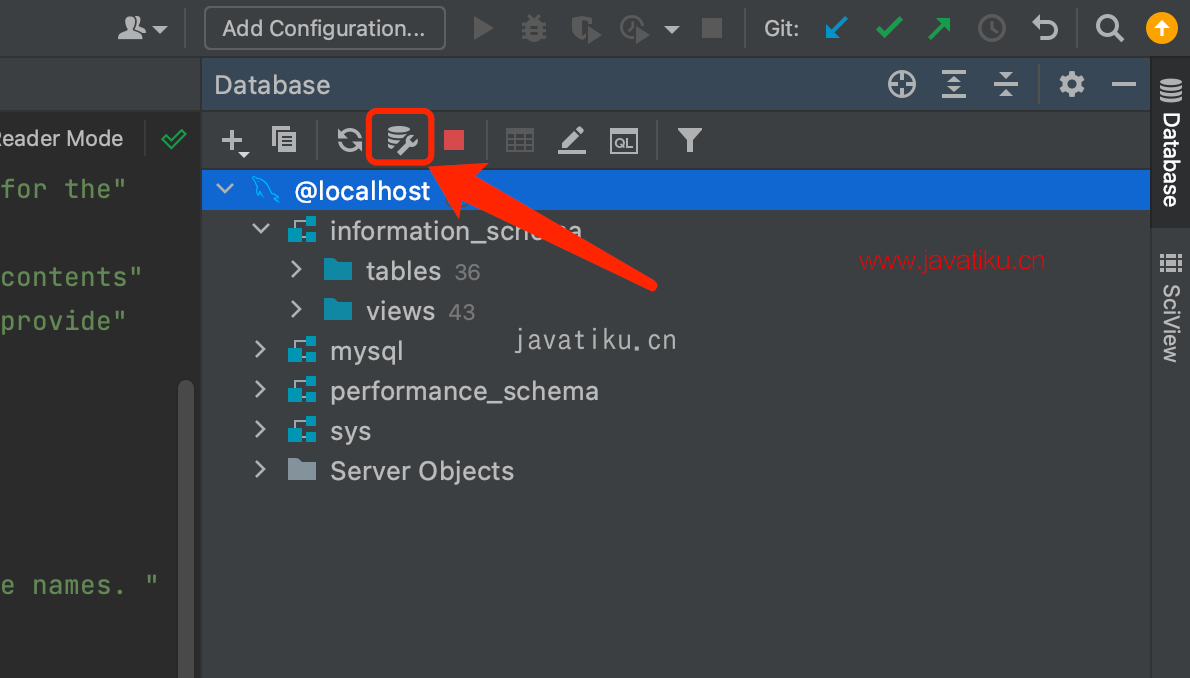The width and height of the screenshot is (1190, 678).
Task: Open Database panel settings gear
Action: point(1072,84)
